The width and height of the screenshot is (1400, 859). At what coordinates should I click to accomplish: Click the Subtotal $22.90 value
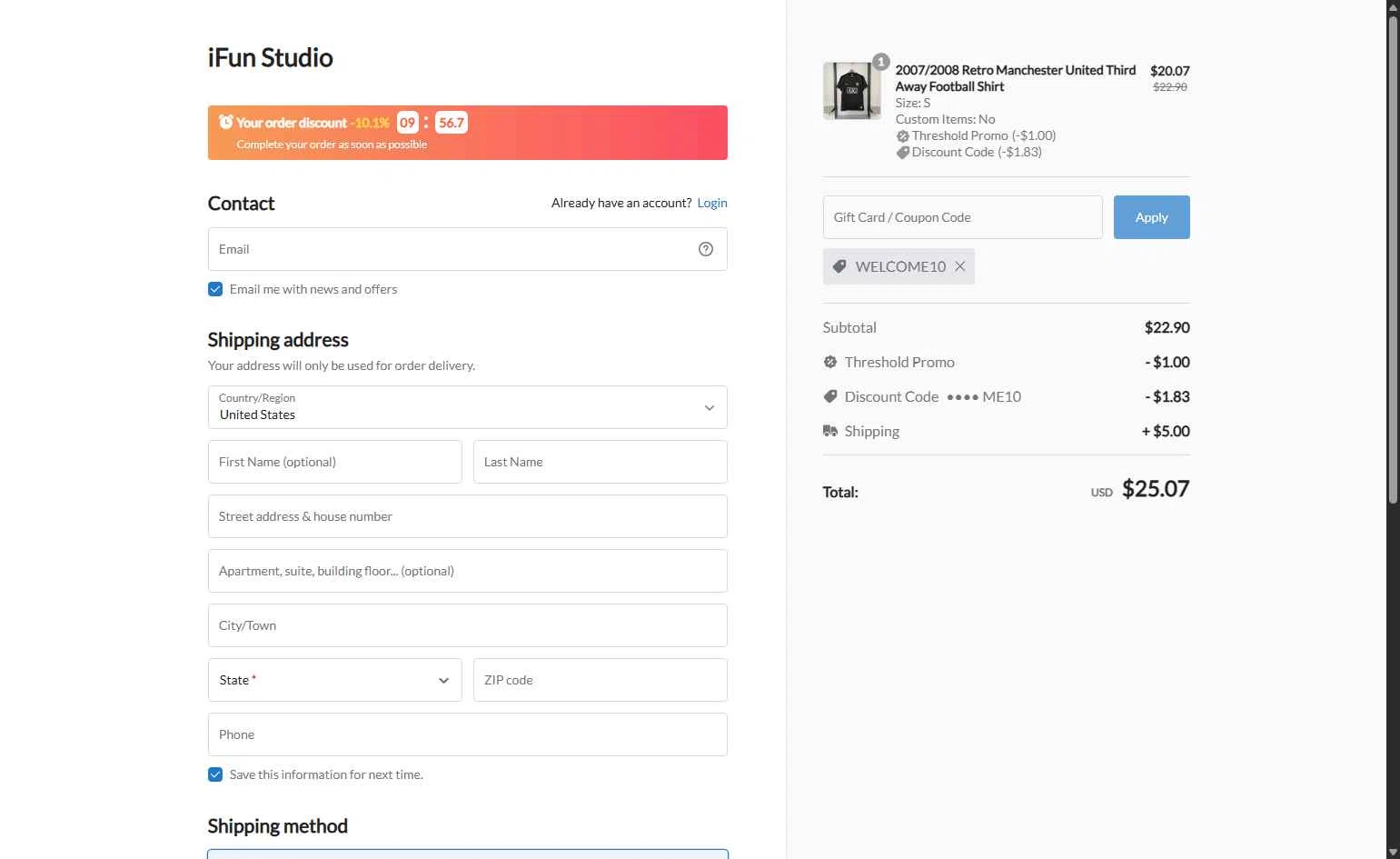tap(1167, 327)
